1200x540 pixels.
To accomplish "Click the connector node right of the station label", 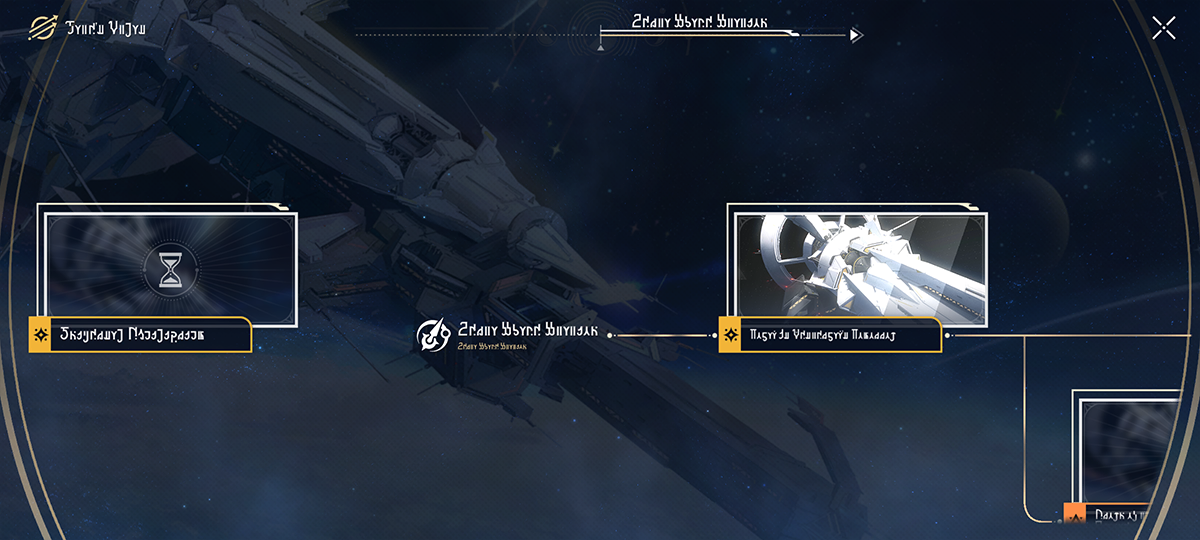I will click(x=948, y=336).
